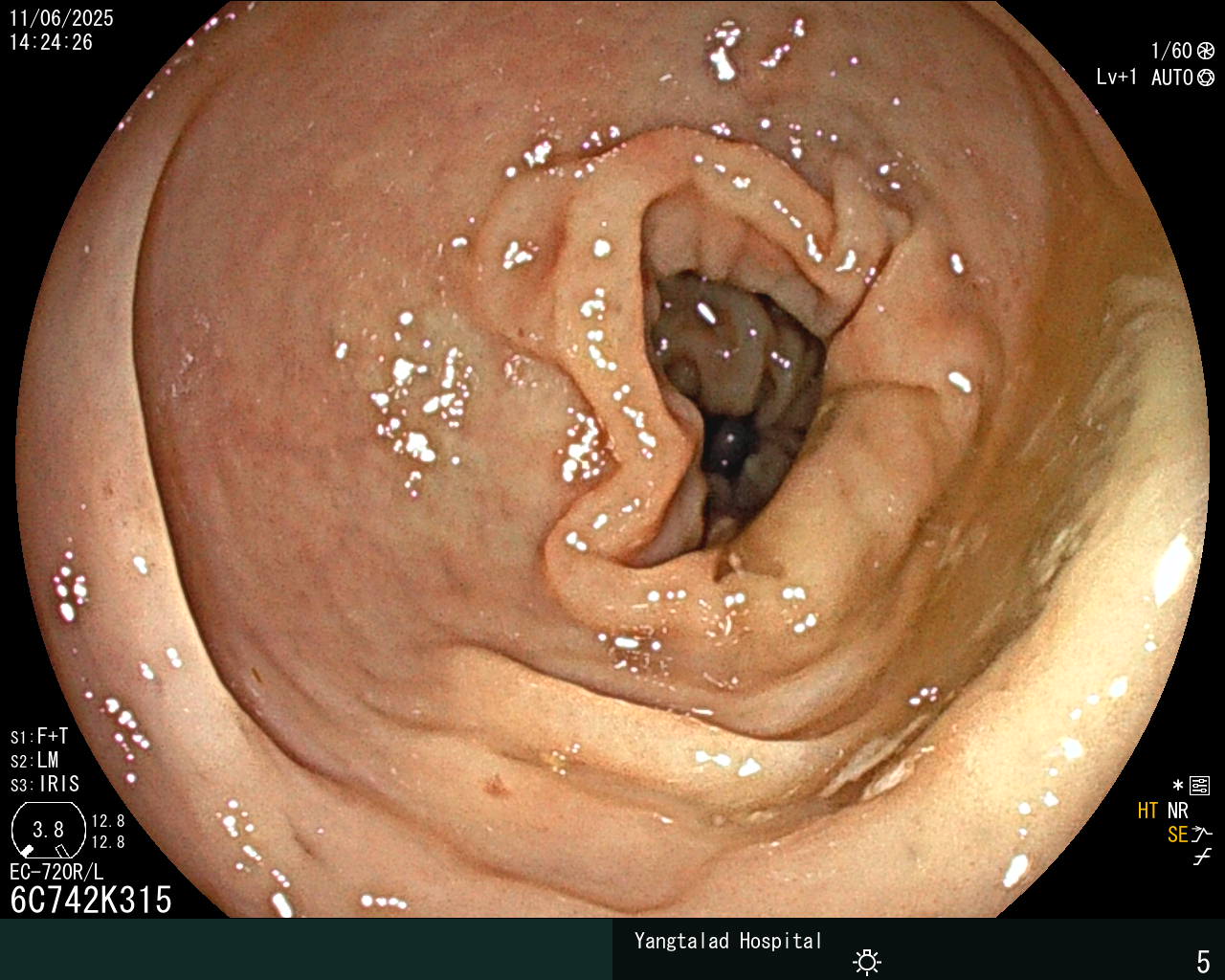The image size is (1225, 980).
Task: Click the image counter number 5
Action: click(x=1204, y=961)
